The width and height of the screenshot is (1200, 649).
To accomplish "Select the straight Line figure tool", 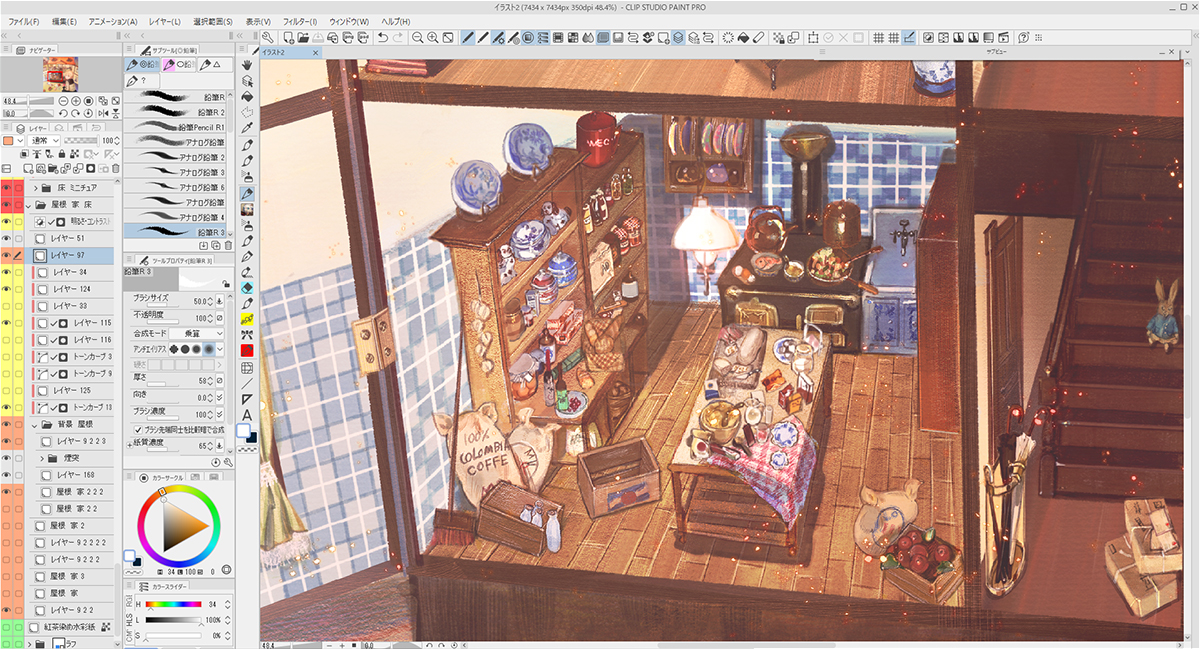I will [247, 383].
